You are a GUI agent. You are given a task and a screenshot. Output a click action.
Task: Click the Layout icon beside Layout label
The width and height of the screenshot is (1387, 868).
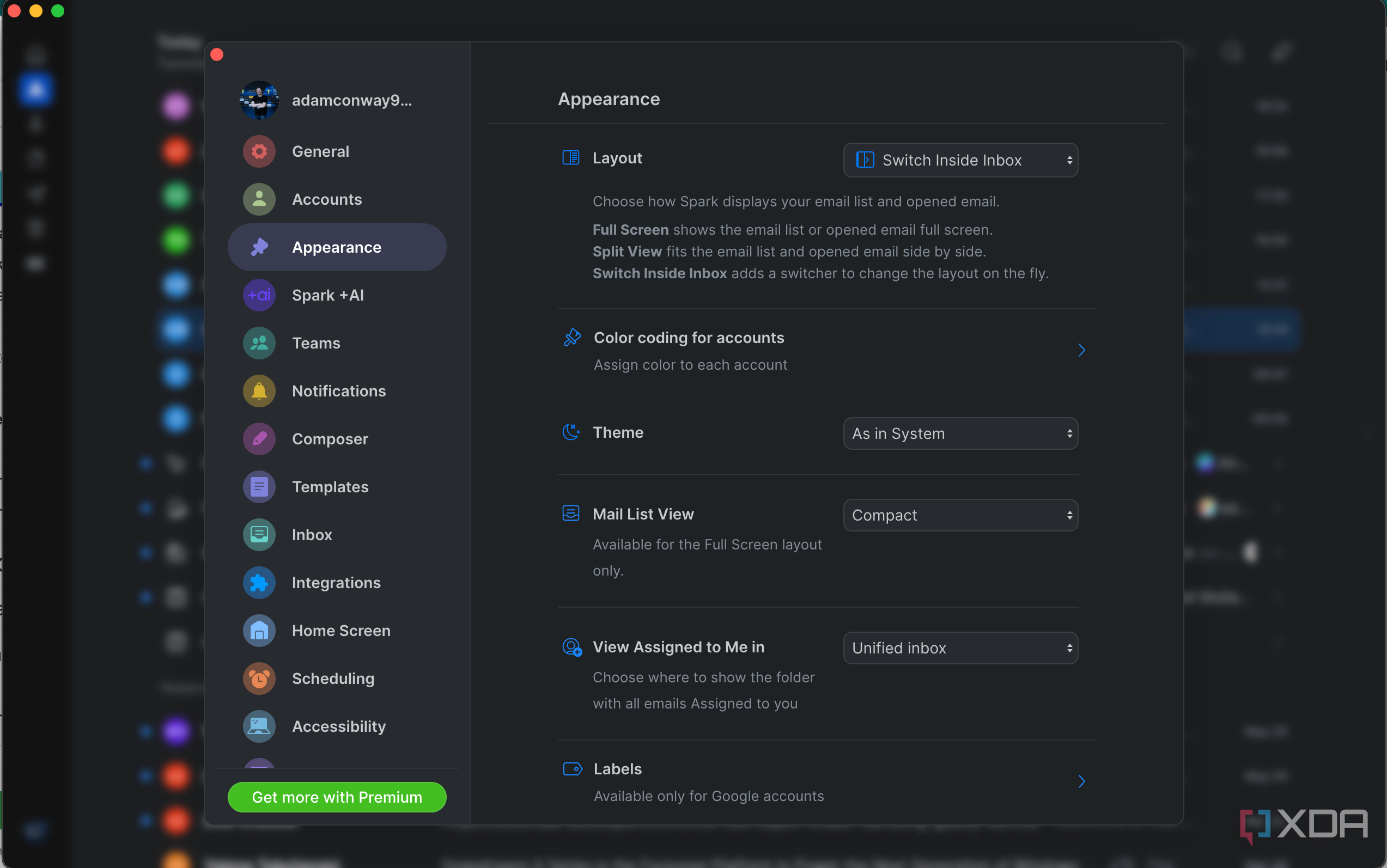coord(570,158)
